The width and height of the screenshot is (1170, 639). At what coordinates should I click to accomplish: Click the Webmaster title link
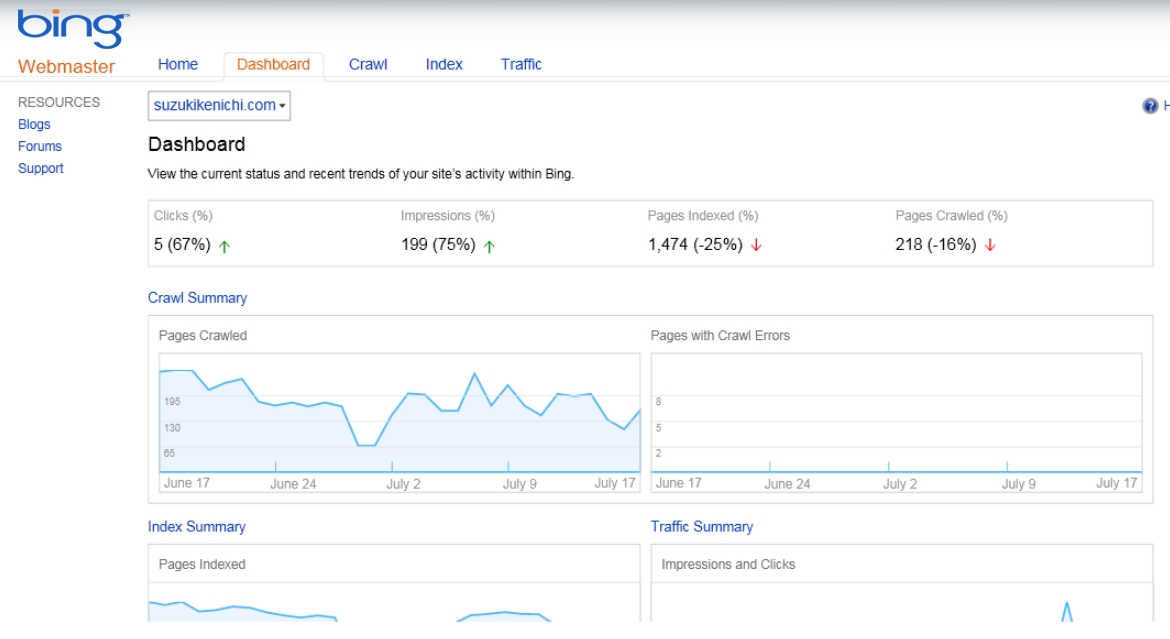[x=66, y=66]
